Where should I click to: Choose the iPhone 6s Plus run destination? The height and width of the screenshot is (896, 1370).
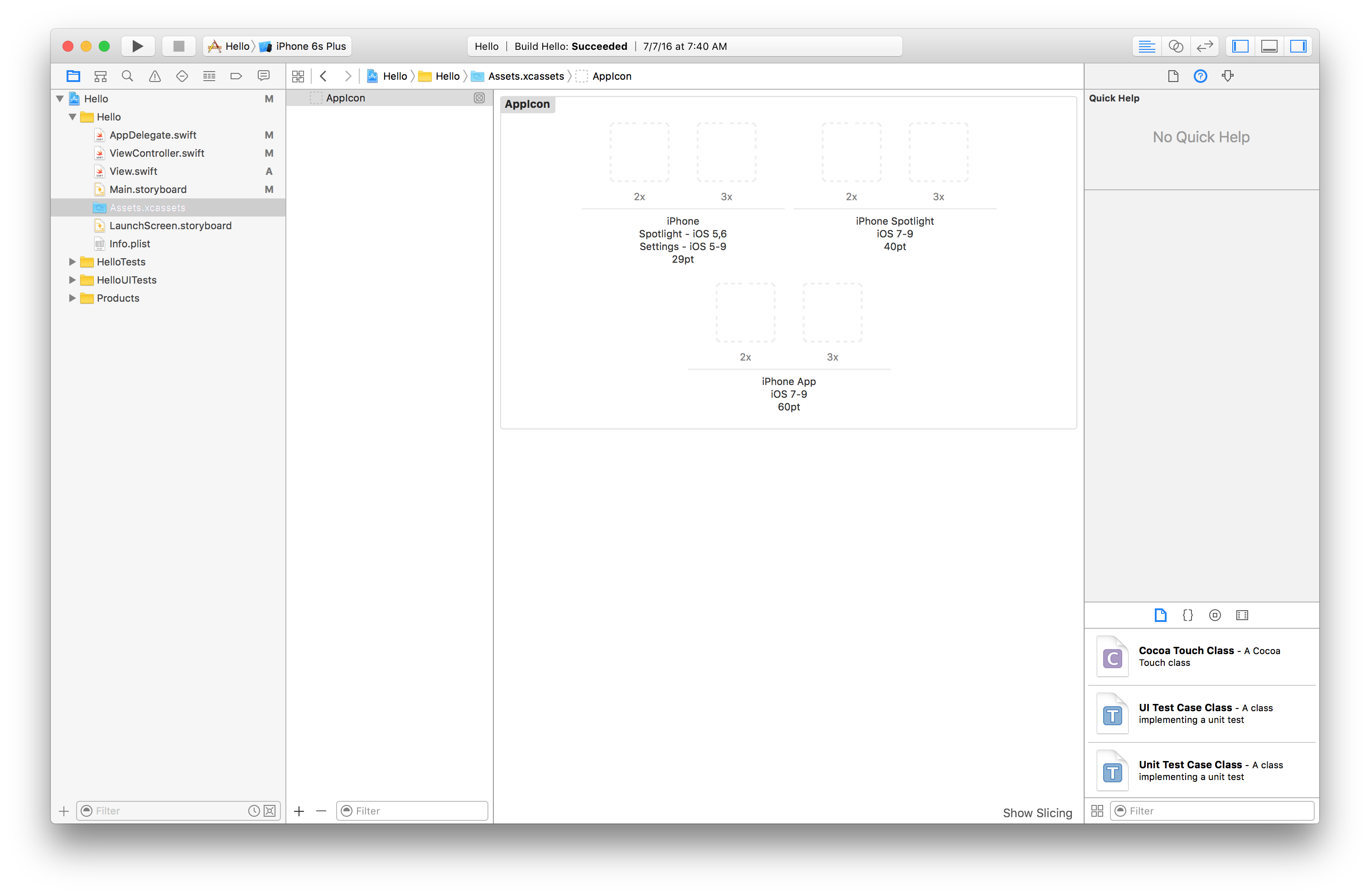pyautogui.click(x=304, y=46)
